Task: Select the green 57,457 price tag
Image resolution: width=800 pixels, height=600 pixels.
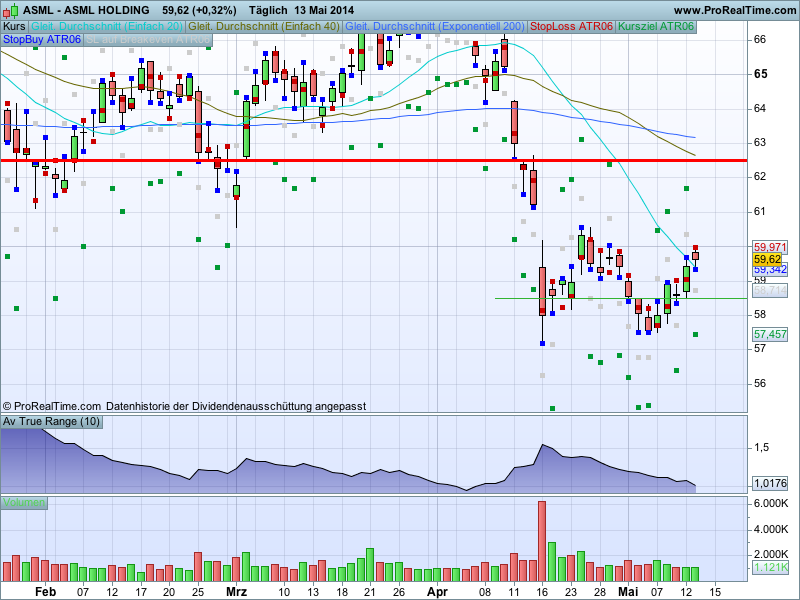Action: click(x=770, y=334)
